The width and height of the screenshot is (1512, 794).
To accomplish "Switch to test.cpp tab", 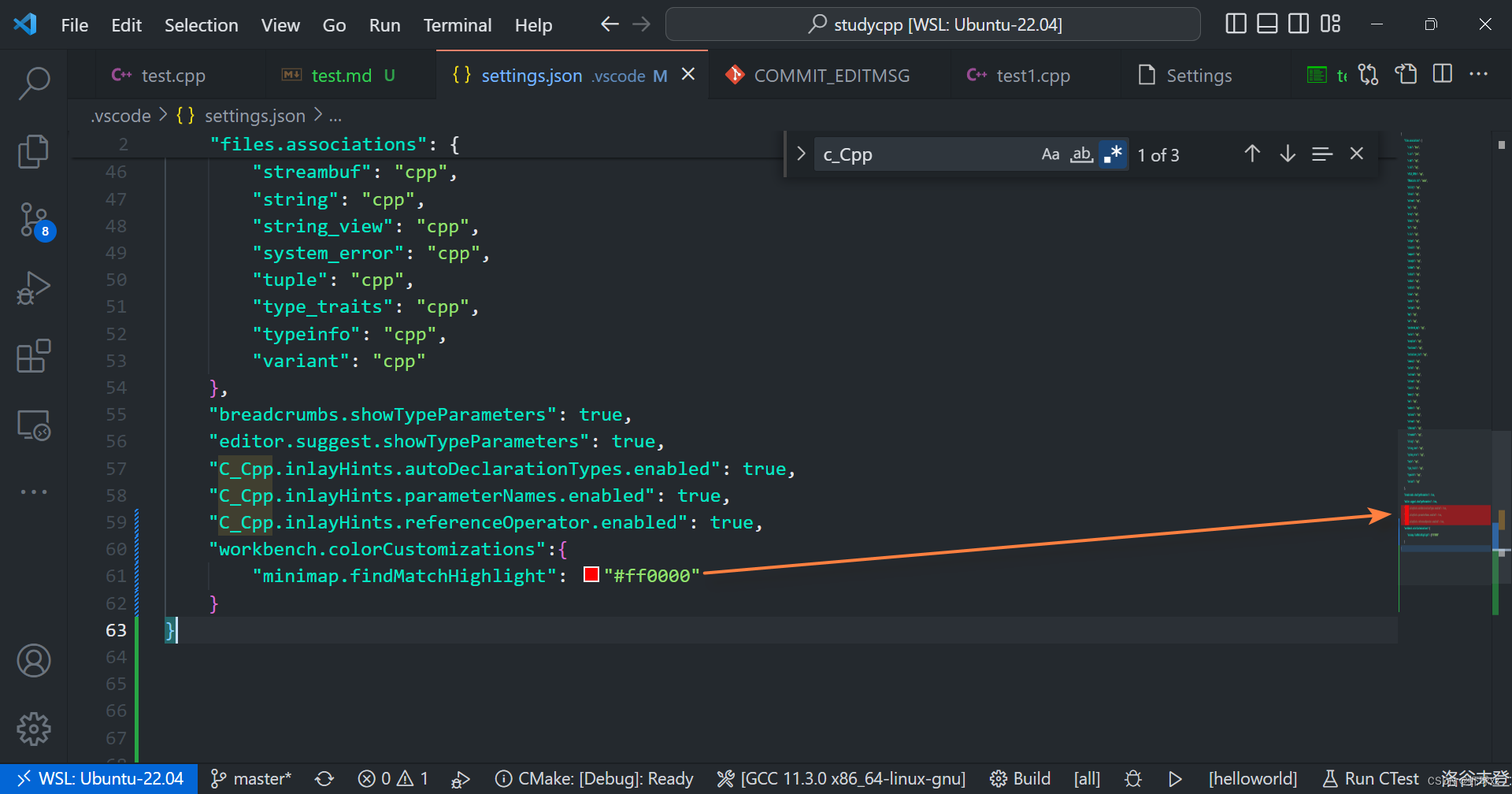I will tap(173, 76).
